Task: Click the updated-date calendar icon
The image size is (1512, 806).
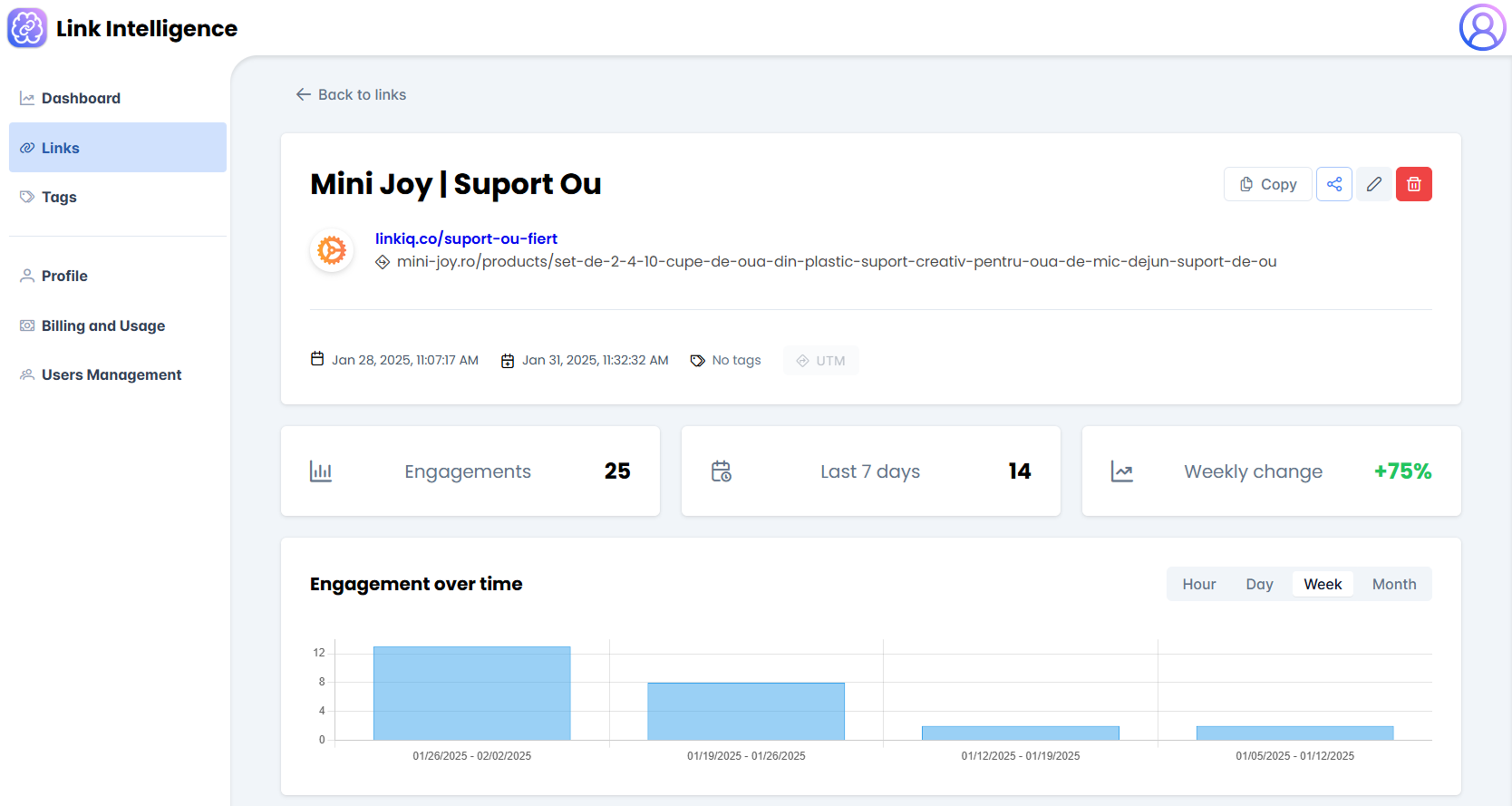Action: coord(508,360)
